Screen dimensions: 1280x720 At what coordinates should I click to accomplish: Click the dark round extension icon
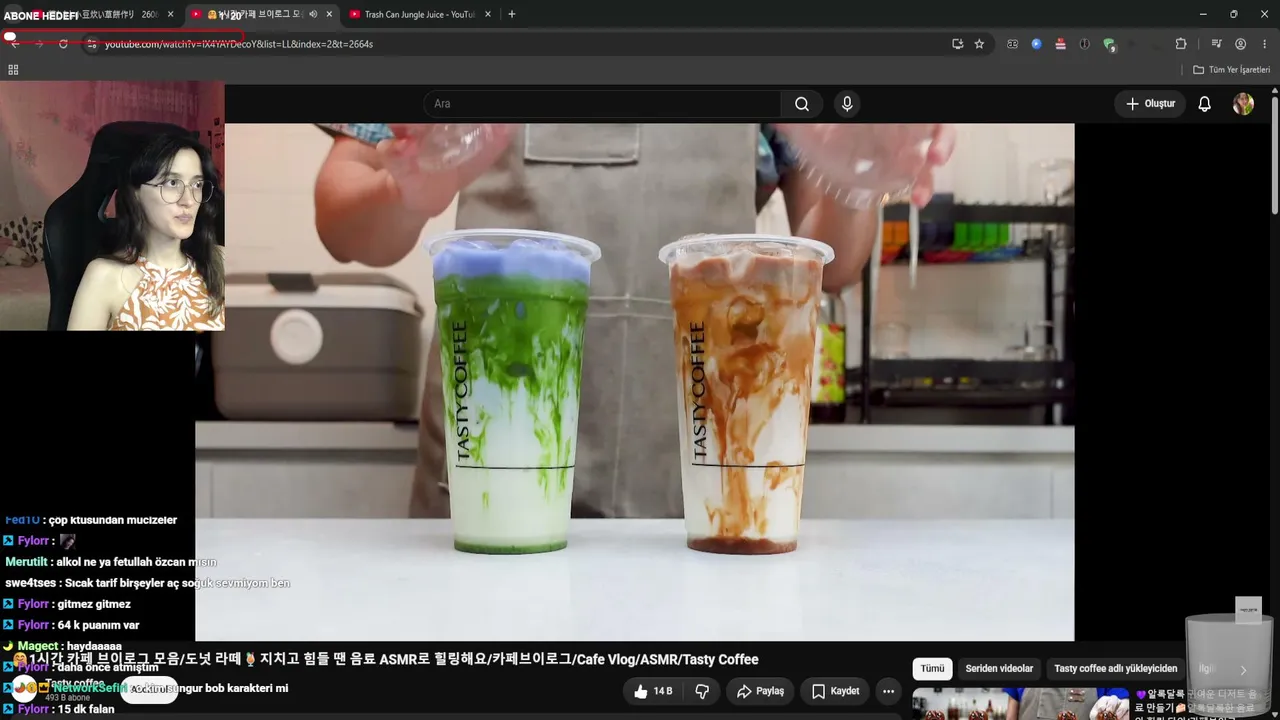point(1084,44)
